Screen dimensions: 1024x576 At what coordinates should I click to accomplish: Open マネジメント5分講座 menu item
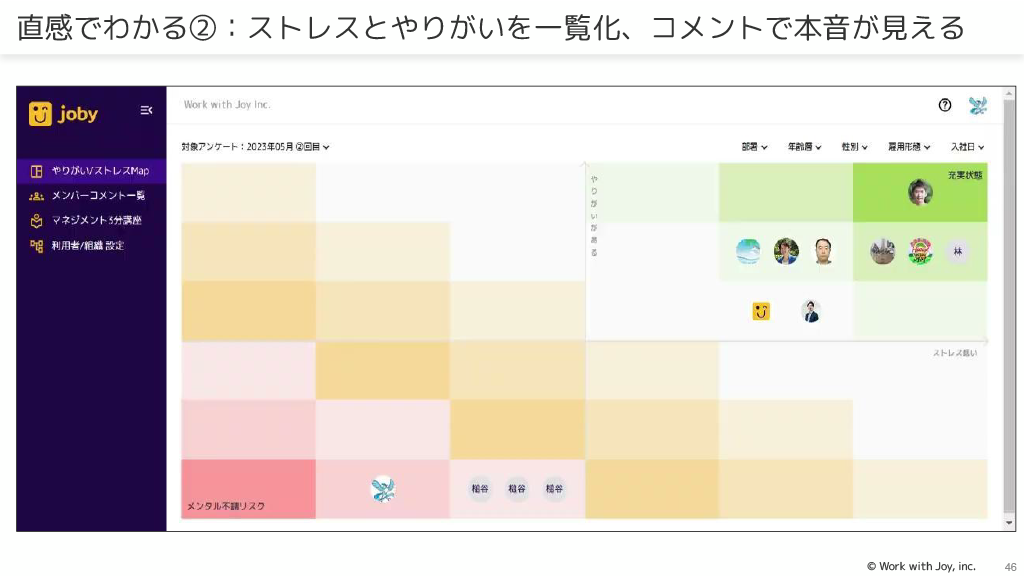coord(96,220)
